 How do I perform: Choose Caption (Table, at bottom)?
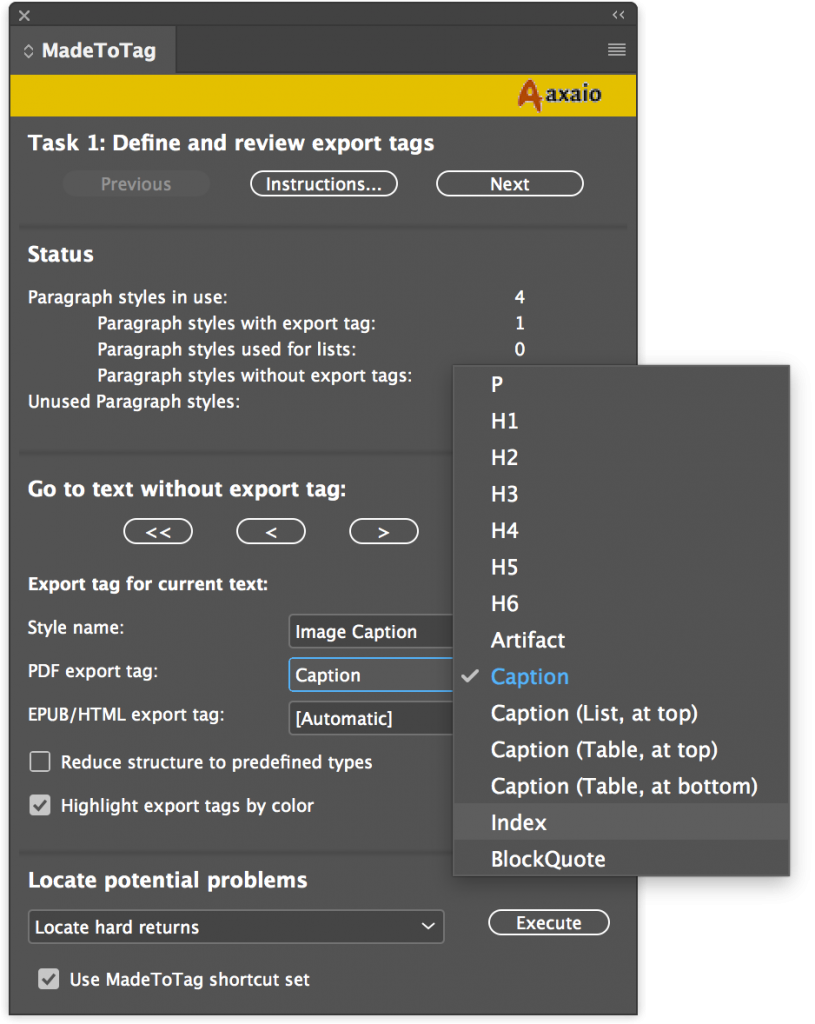point(622,786)
